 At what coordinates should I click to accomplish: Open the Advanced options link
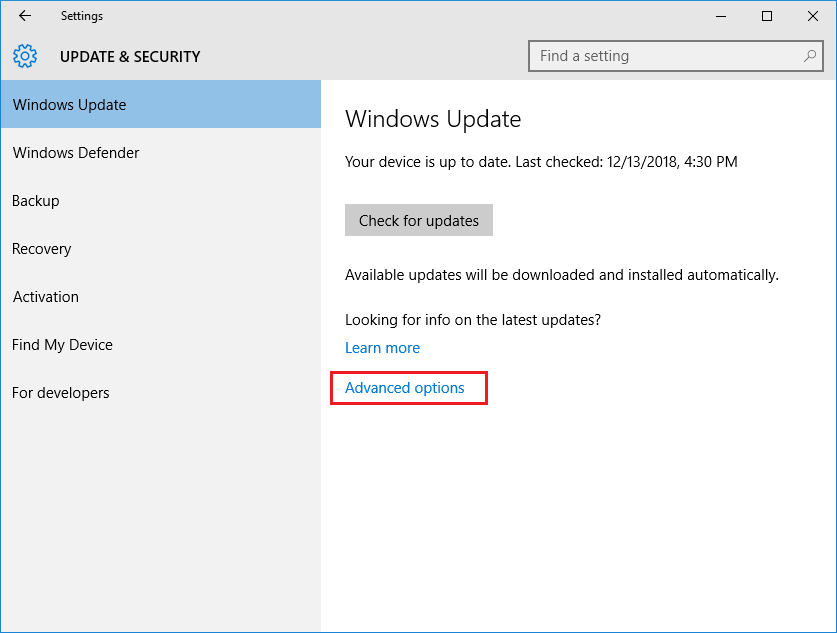click(405, 388)
